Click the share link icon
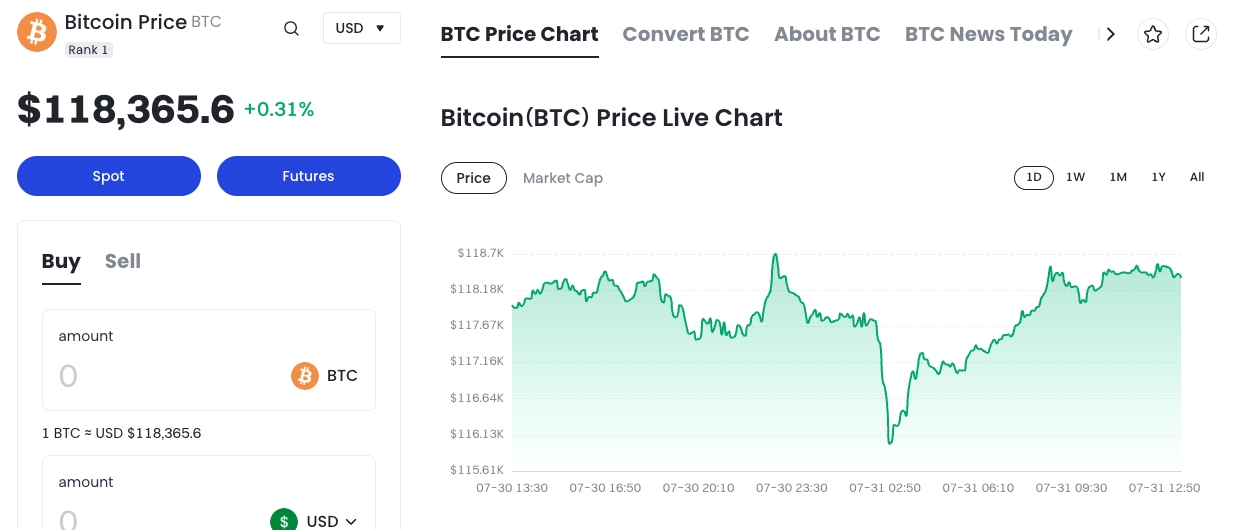The width and height of the screenshot is (1237, 530). coord(1201,35)
